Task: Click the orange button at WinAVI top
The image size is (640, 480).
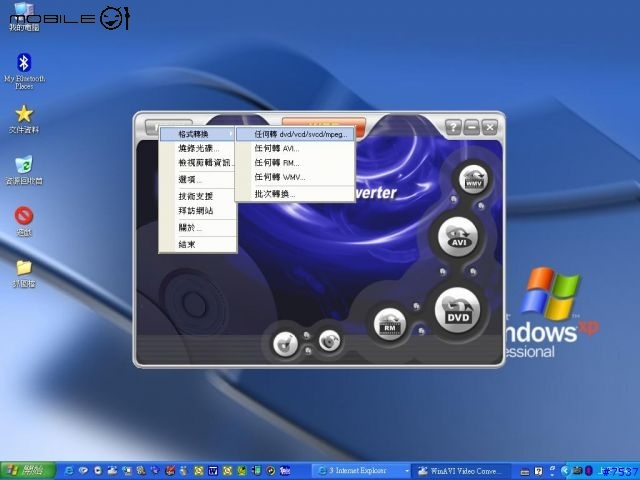Action: pos(324,123)
